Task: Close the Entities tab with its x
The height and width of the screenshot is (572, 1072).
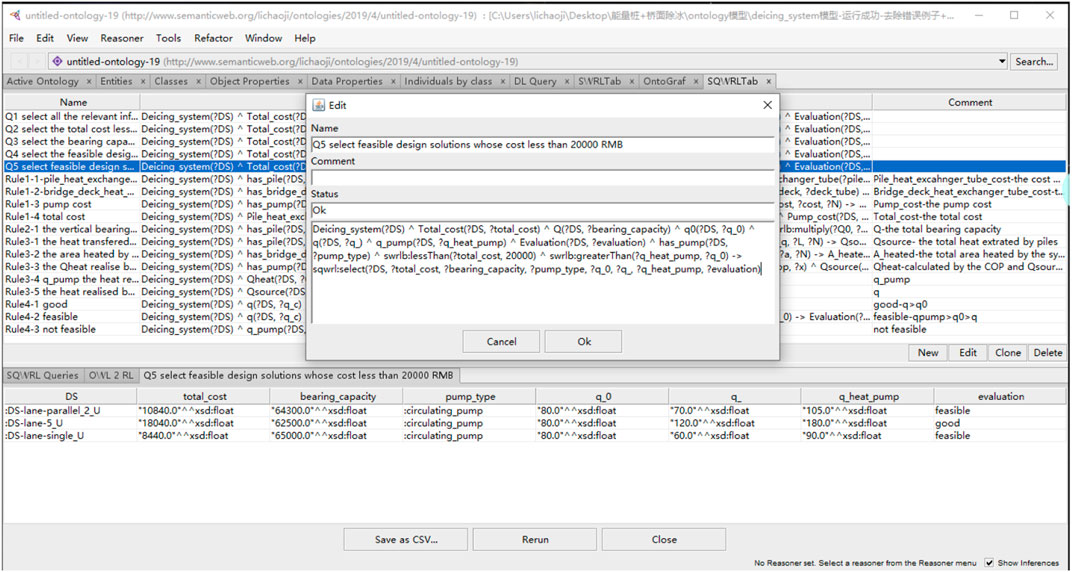Action: tap(143, 81)
